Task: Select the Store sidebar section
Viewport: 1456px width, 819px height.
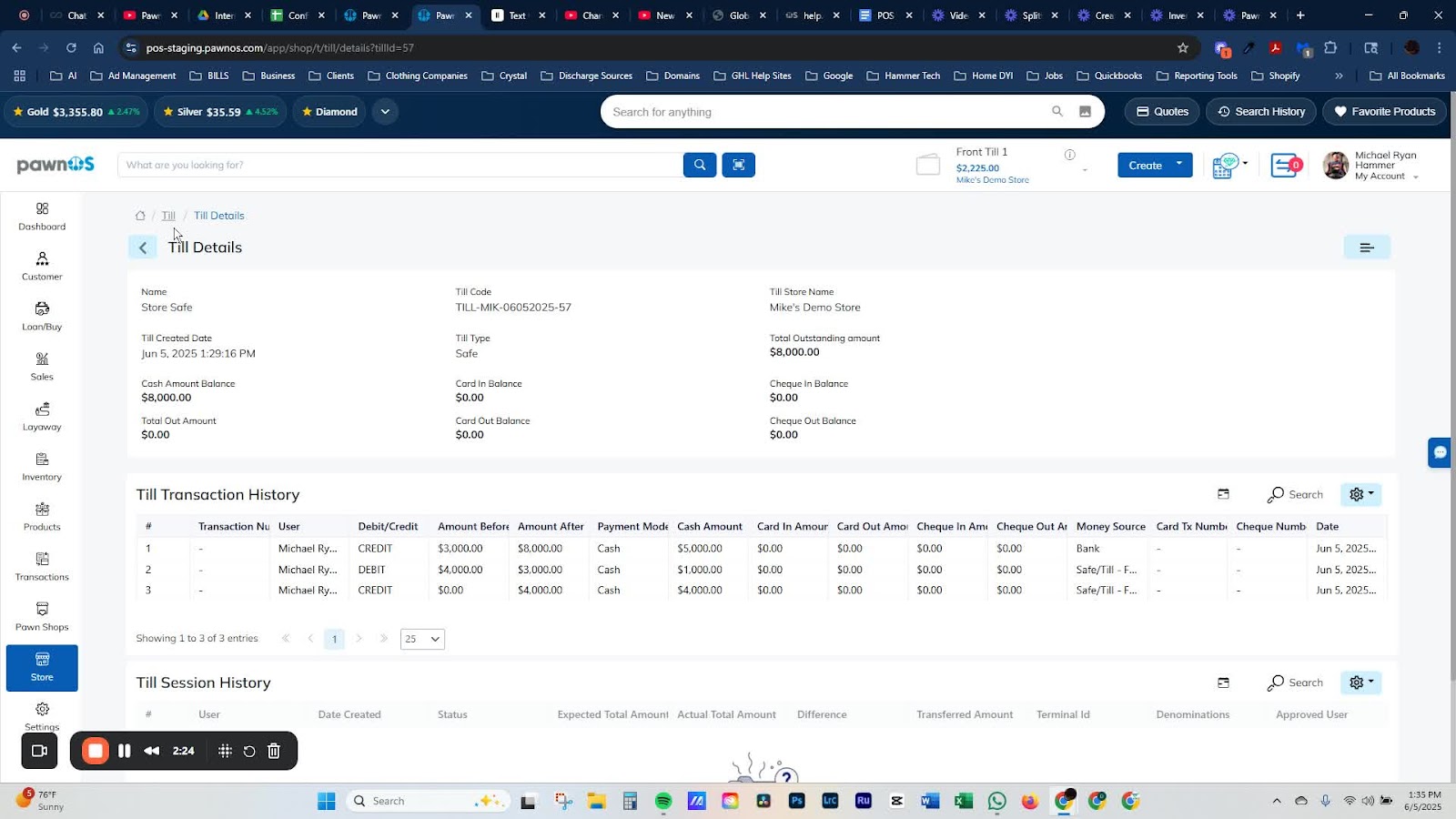Action: point(42,667)
